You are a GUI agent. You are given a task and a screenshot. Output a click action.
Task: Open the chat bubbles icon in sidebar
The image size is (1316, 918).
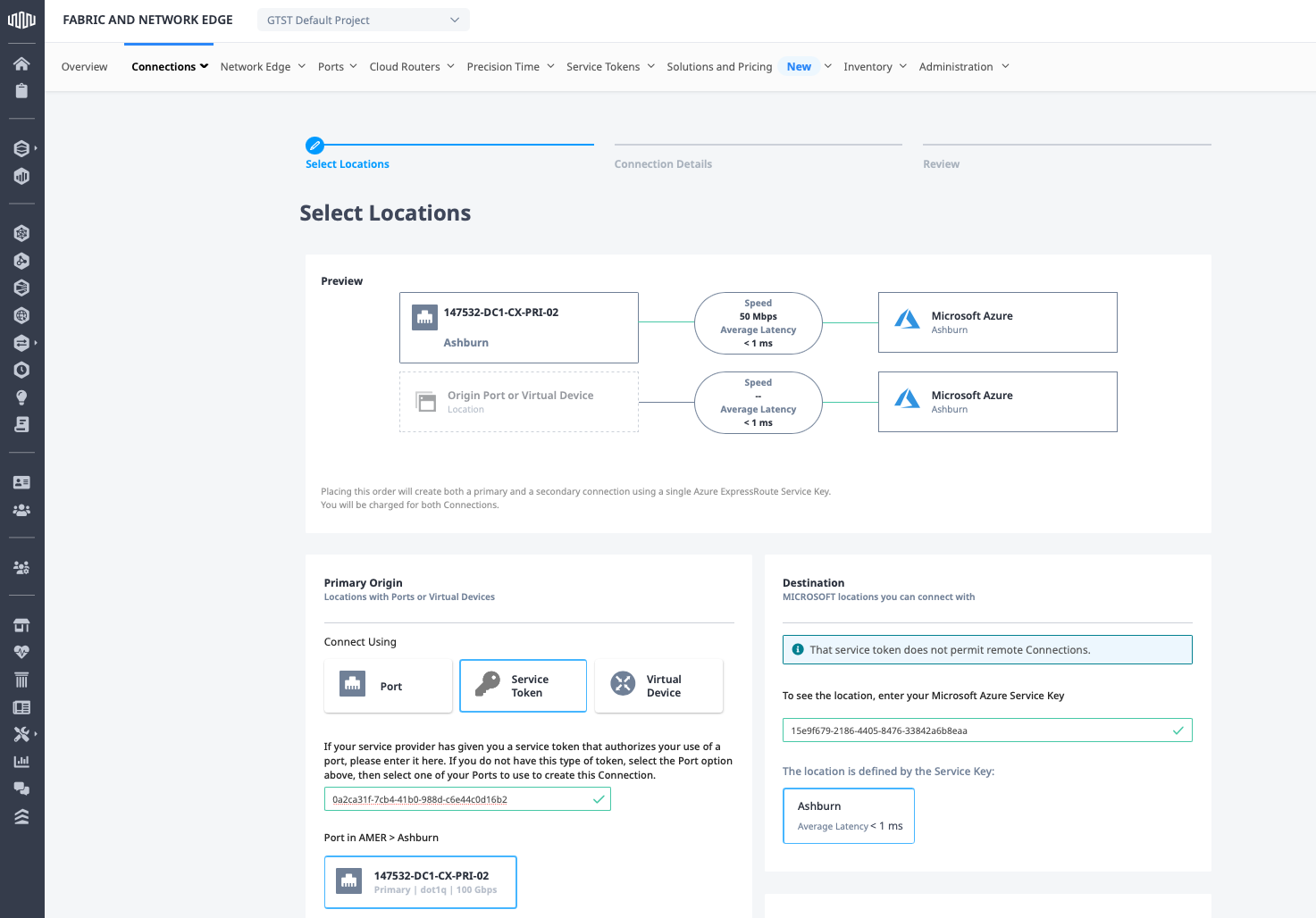[21, 789]
